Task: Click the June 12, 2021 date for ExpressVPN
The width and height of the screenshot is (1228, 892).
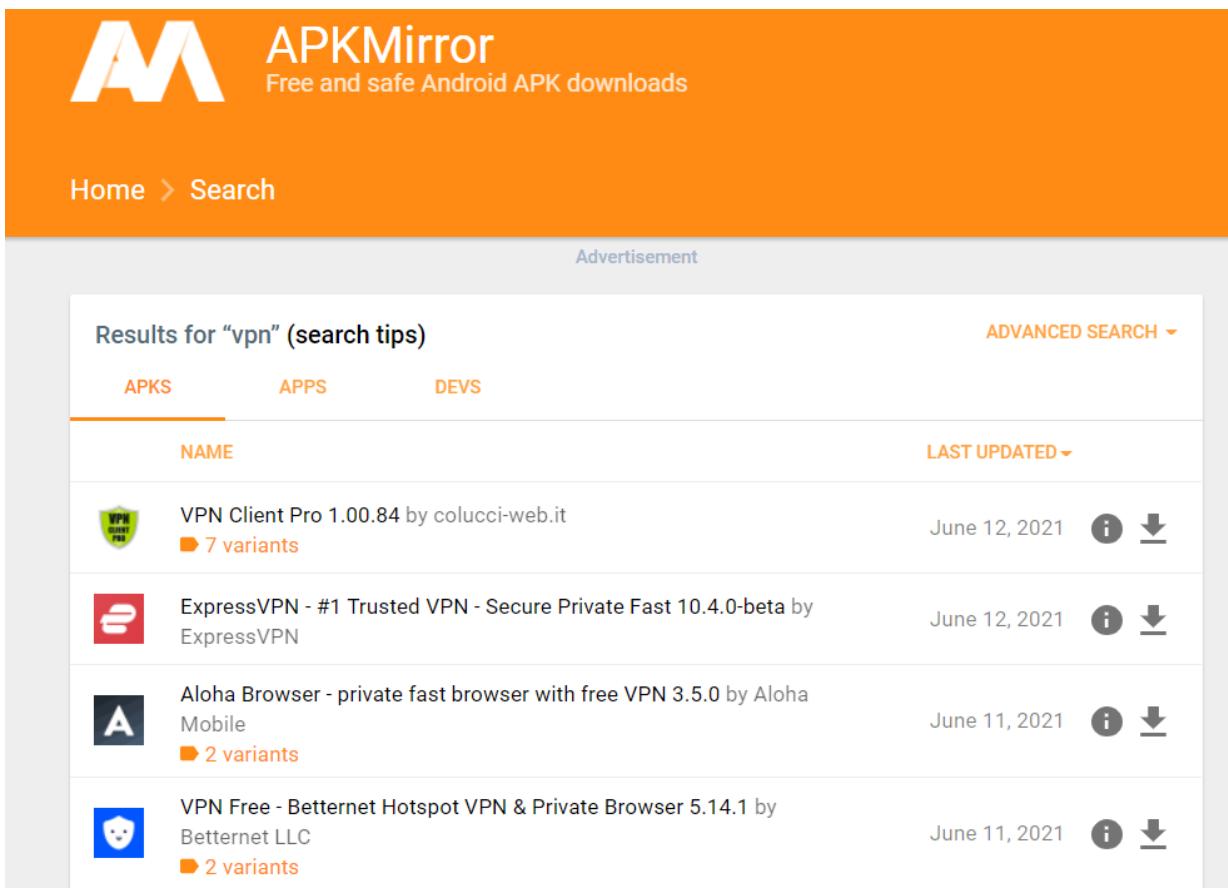Action: [996, 620]
